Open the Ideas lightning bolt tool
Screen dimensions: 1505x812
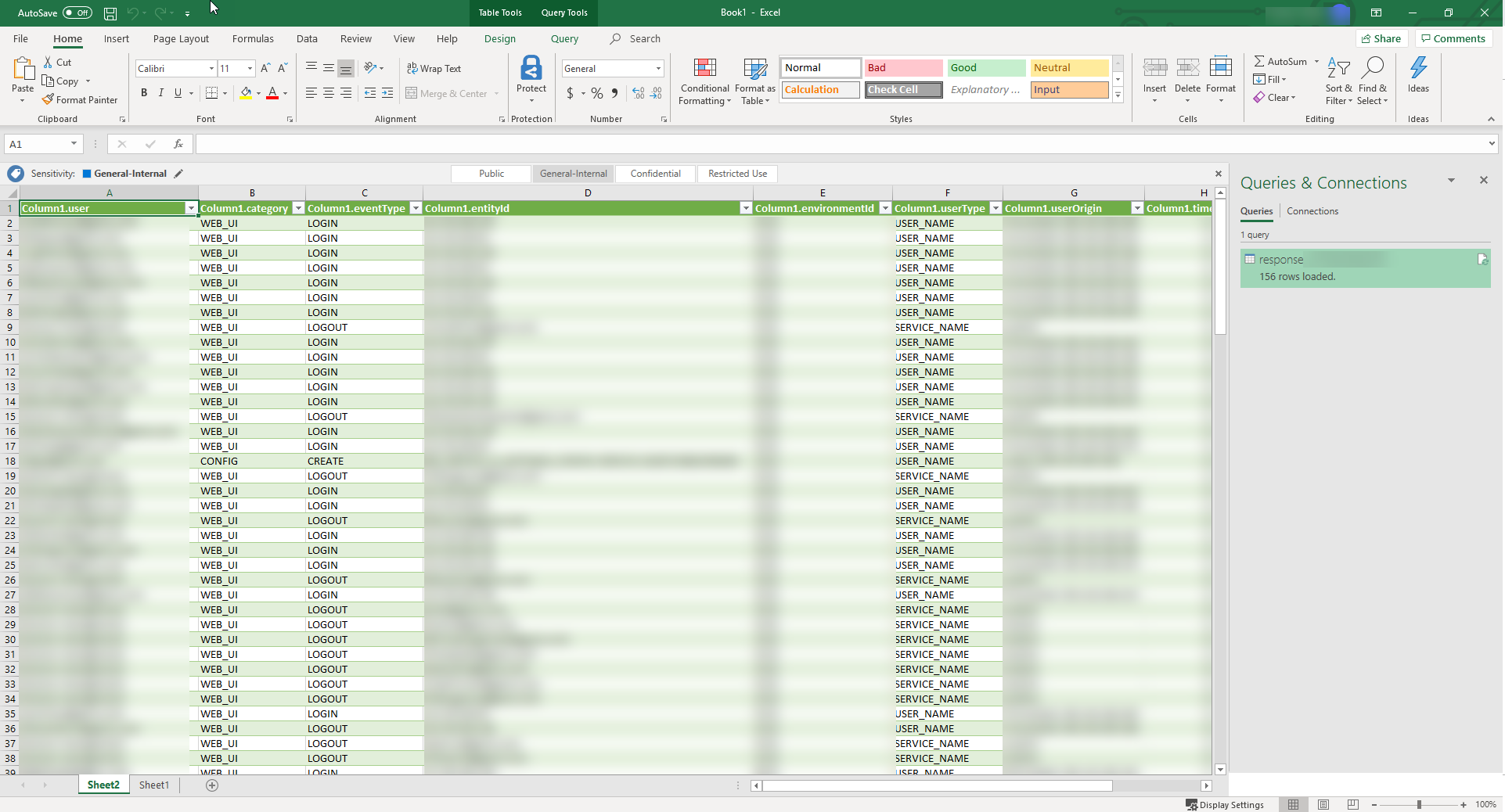[1417, 69]
